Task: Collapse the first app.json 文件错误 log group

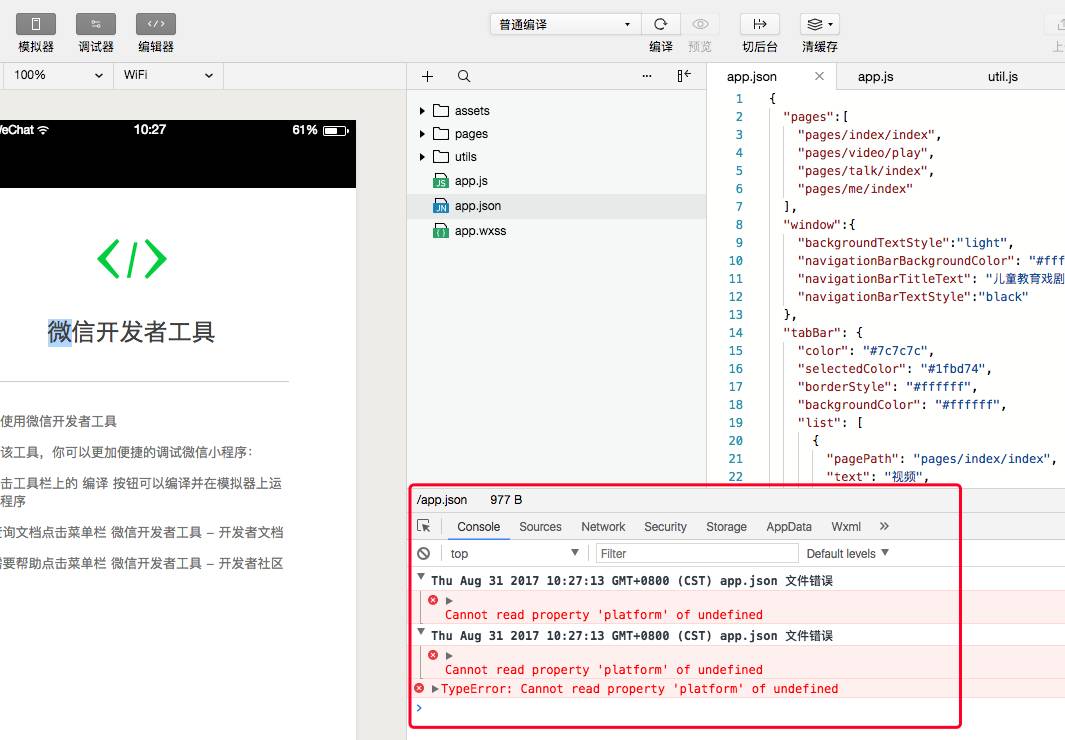Action: pos(421,577)
